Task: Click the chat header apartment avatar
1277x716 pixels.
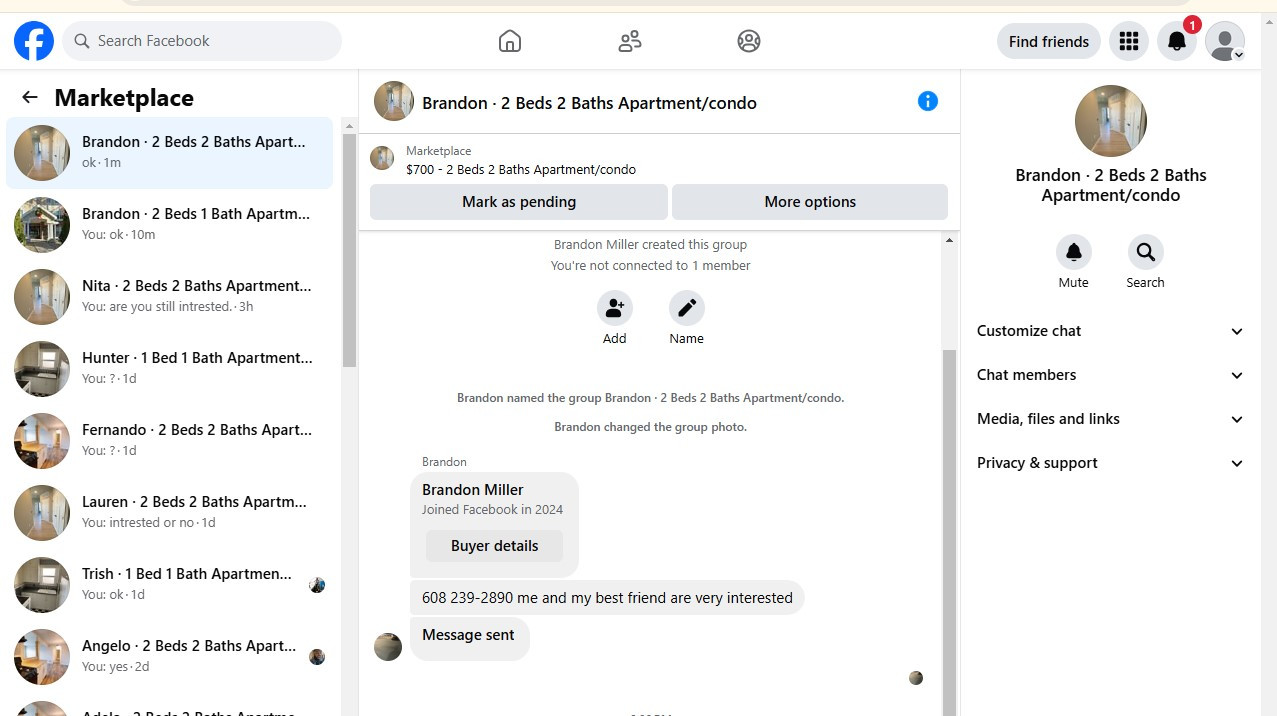Action: (394, 101)
